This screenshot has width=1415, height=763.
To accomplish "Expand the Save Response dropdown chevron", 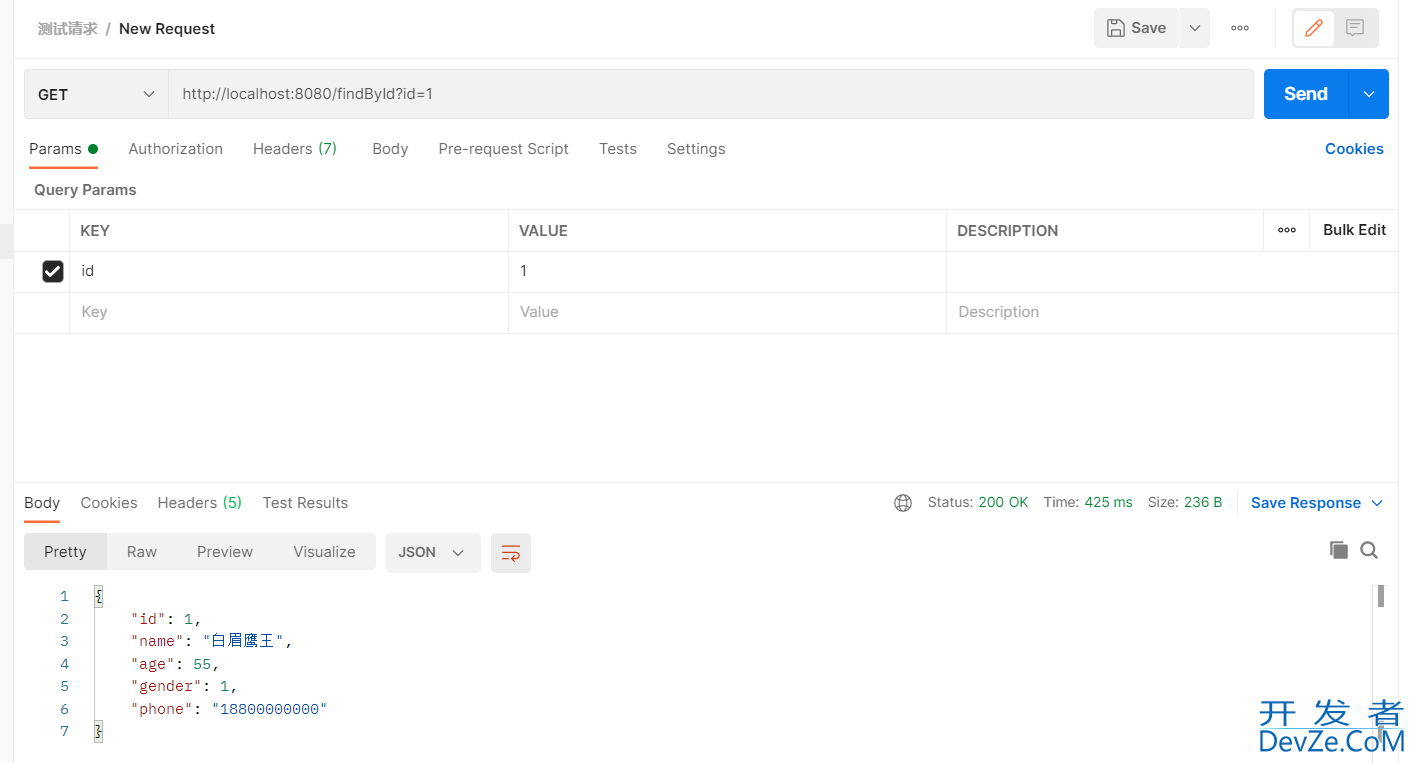I will (x=1377, y=503).
